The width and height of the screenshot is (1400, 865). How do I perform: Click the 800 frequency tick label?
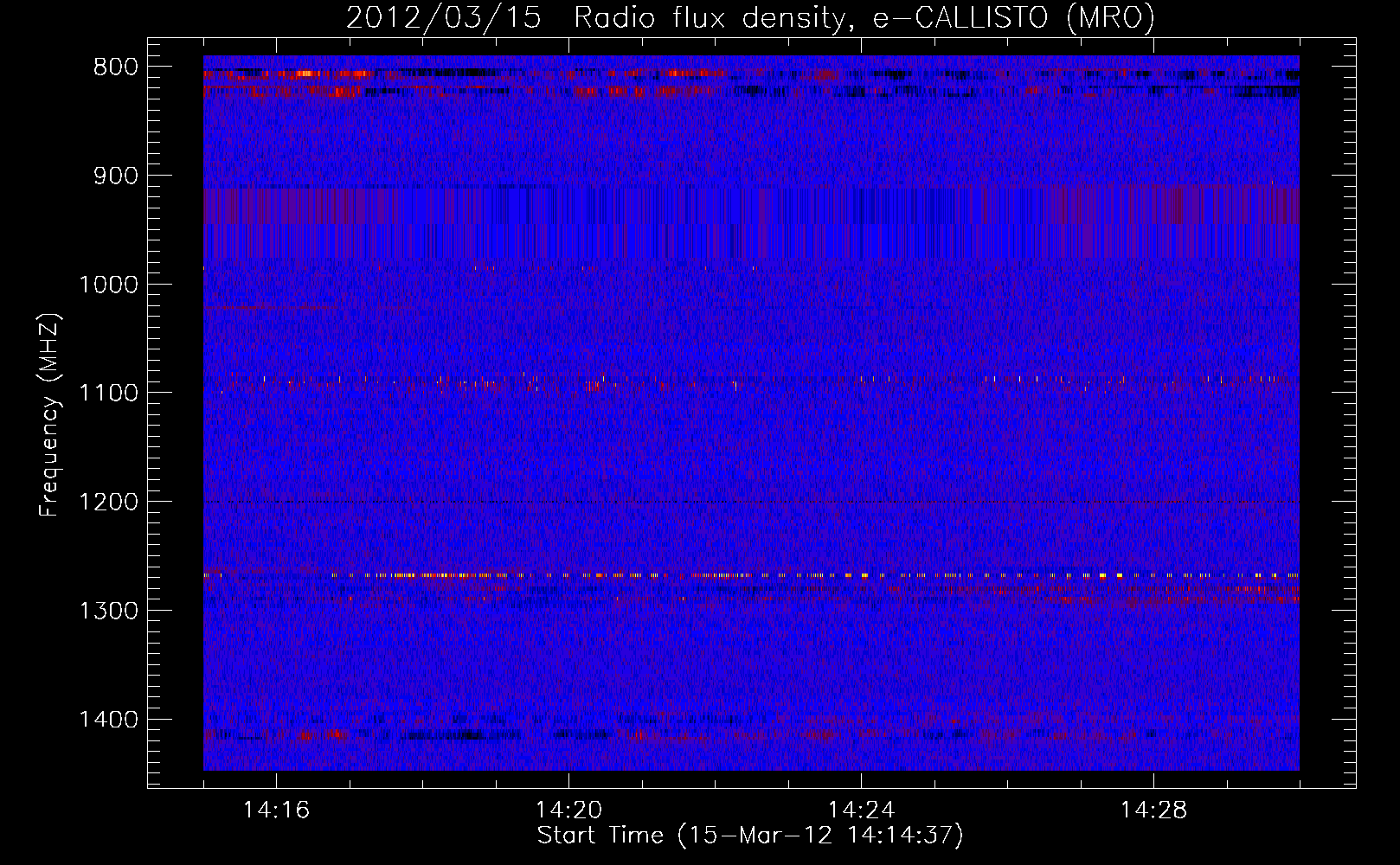coord(115,67)
